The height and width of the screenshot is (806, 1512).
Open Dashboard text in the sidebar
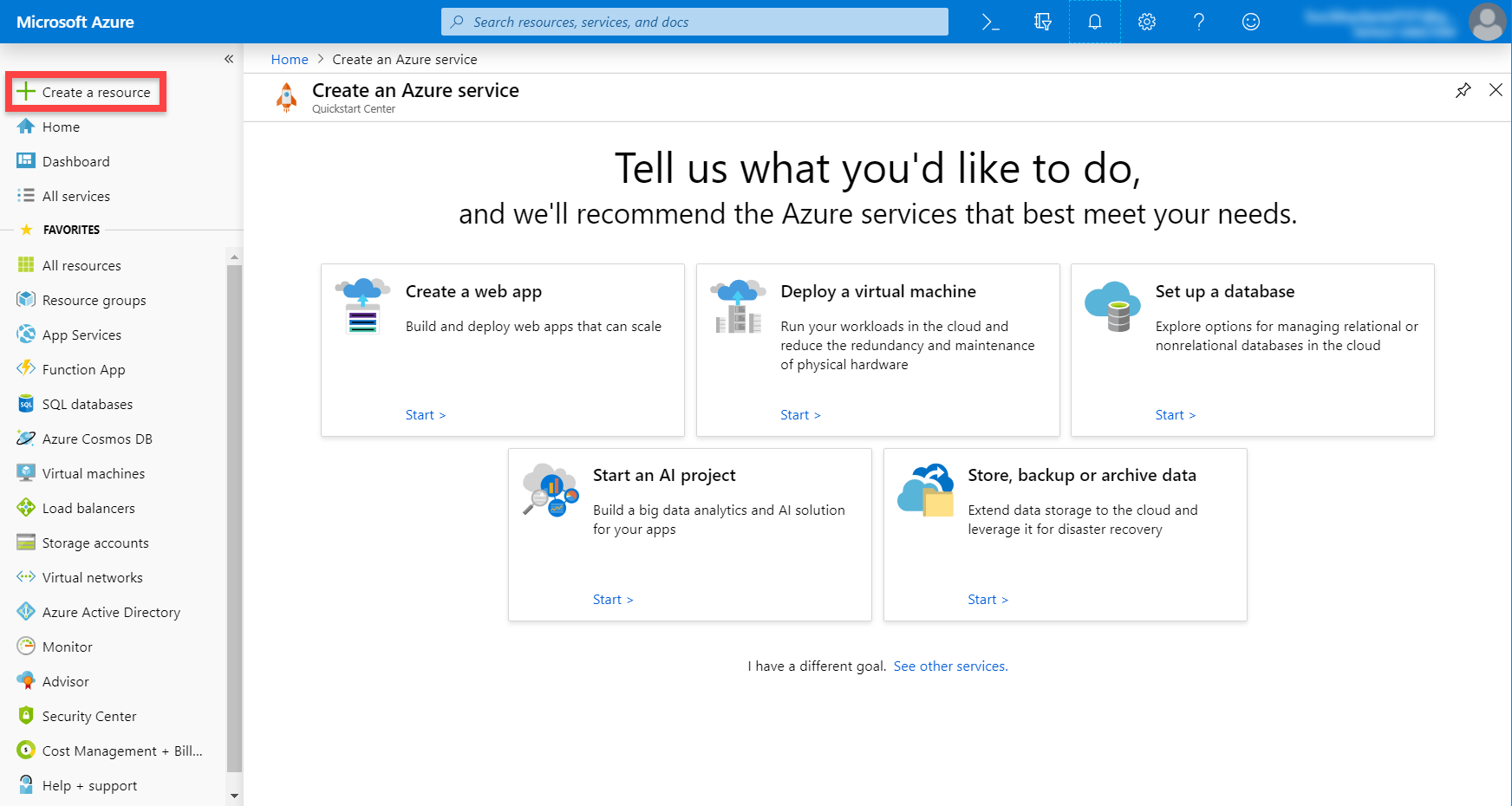(x=76, y=161)
